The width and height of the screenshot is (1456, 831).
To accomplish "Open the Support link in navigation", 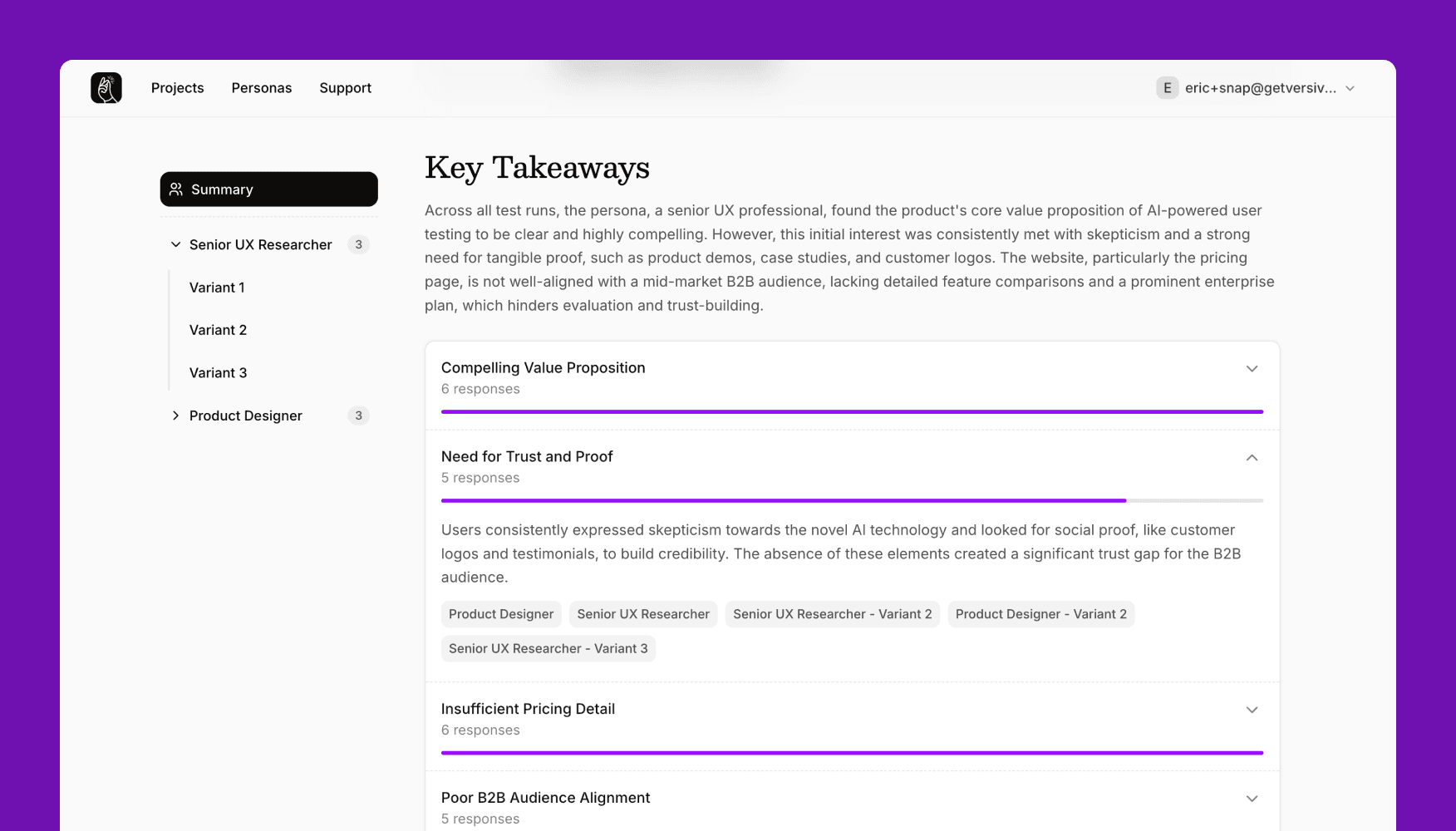I will click(x=345, y=88).
